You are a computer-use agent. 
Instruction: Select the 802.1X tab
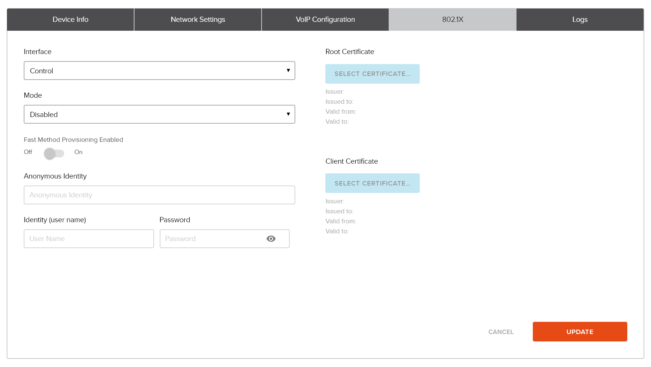click(453, 20)
